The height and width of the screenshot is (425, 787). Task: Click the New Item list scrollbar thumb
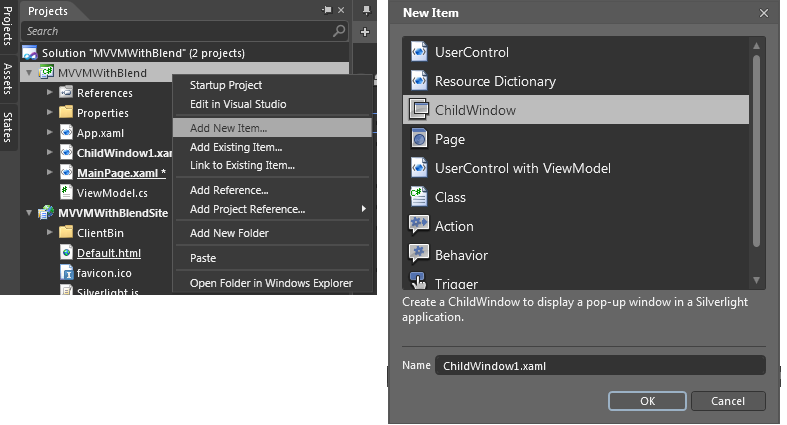[x=756, y=151]
